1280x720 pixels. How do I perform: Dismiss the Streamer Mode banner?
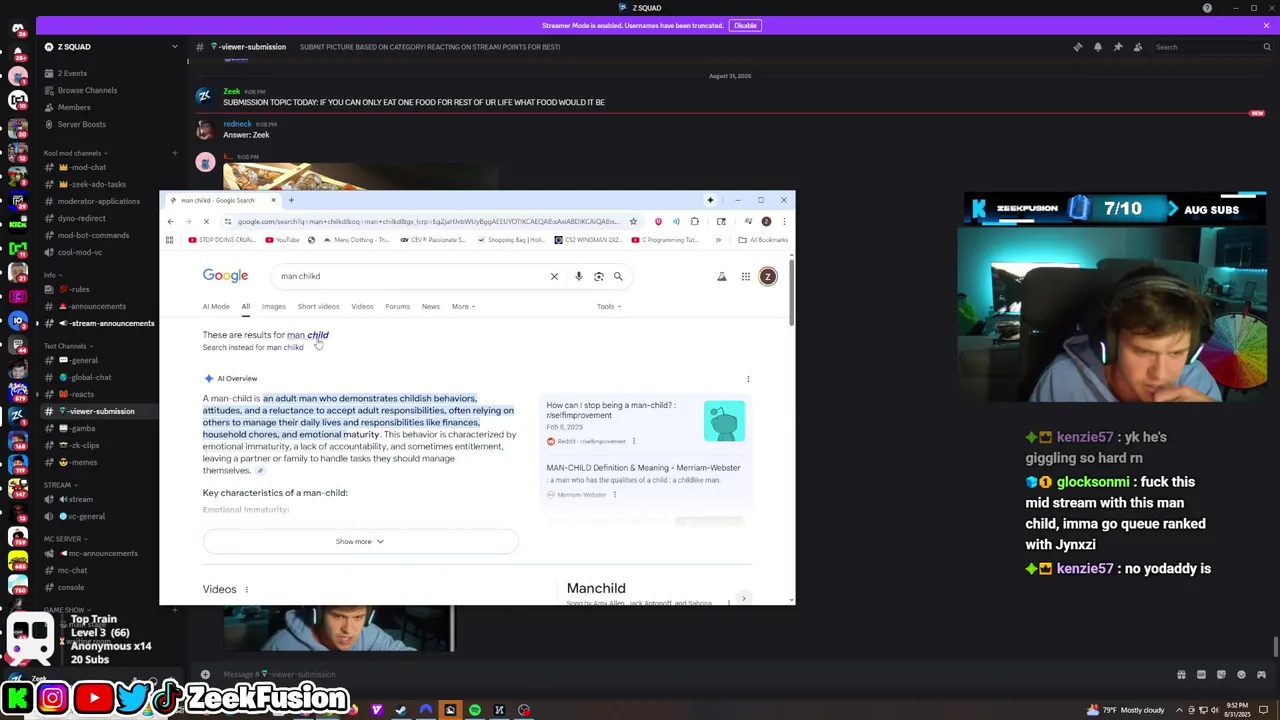[x=1266, y=25]
